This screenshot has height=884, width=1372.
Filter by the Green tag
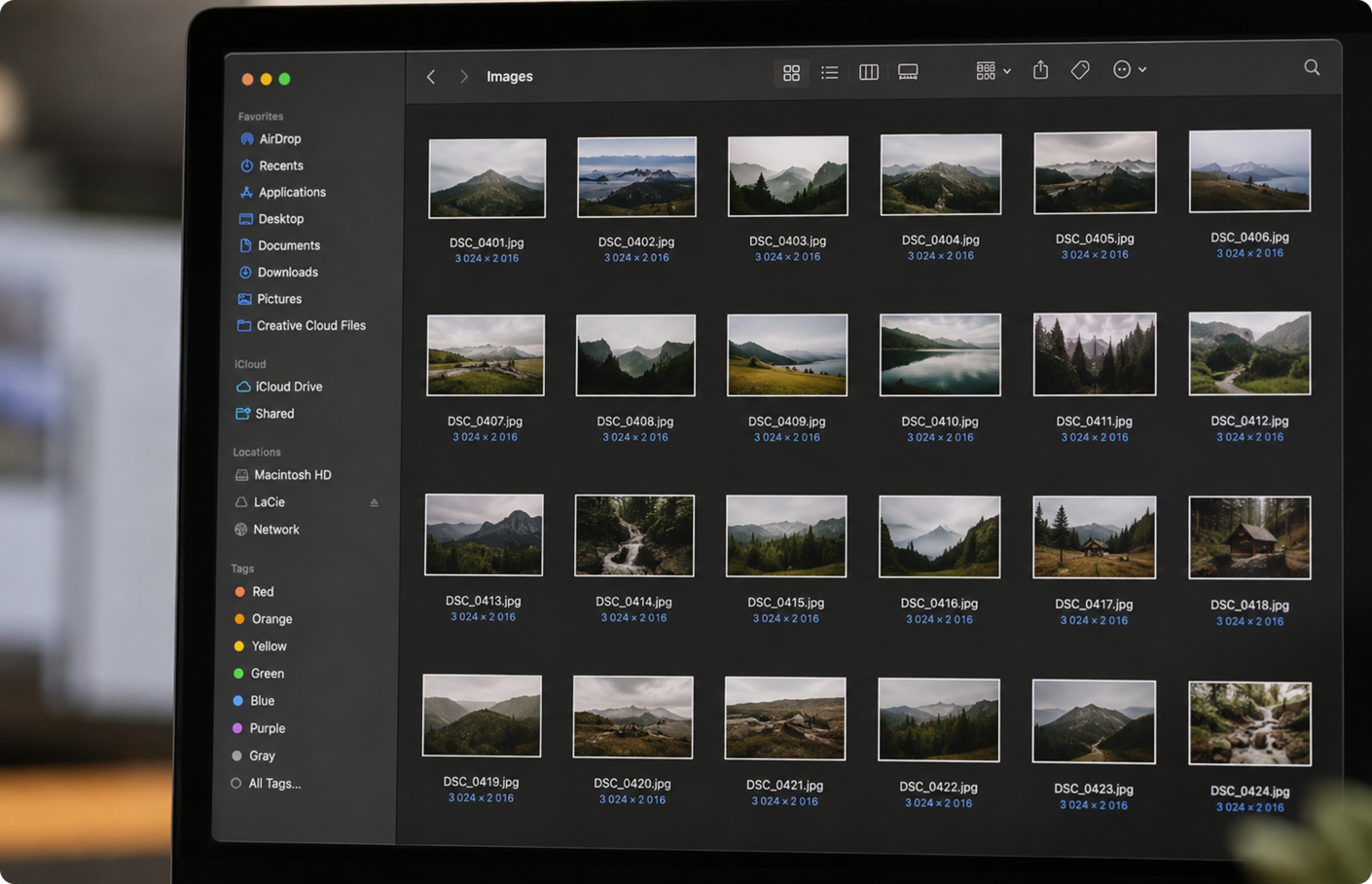point(259,674)
